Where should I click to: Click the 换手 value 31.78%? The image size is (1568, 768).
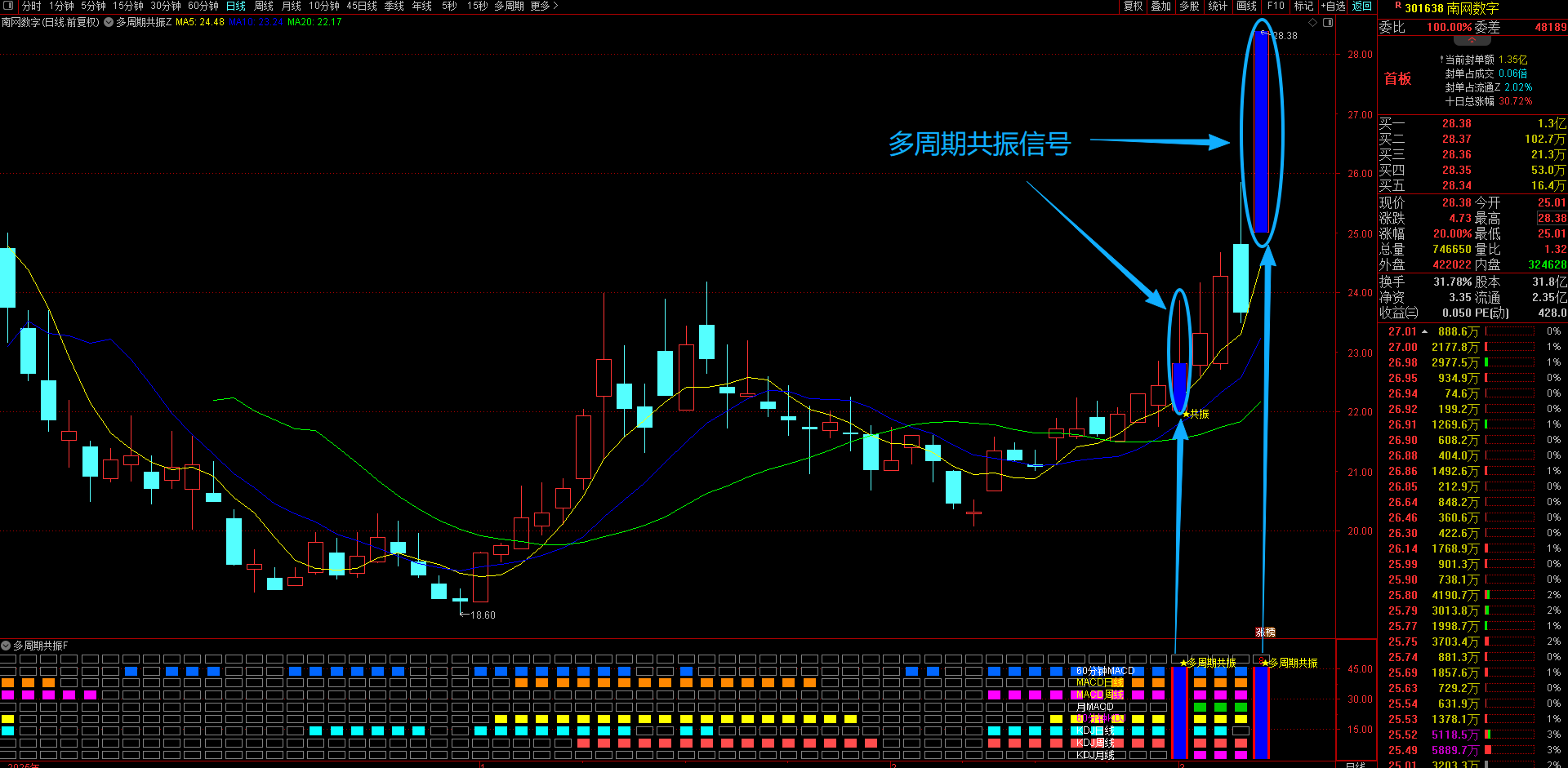(1453, 282)
